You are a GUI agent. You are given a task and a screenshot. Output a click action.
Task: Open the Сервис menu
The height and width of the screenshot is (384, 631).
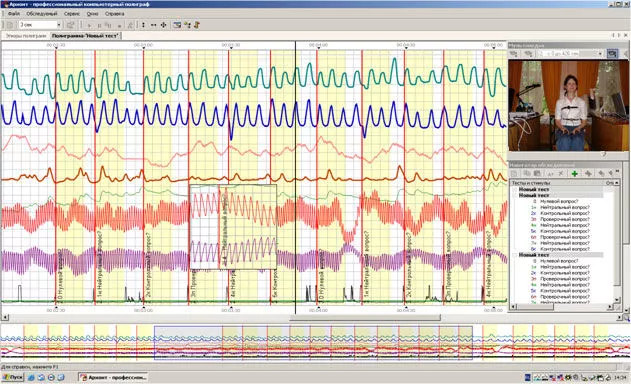coord(72,14)
